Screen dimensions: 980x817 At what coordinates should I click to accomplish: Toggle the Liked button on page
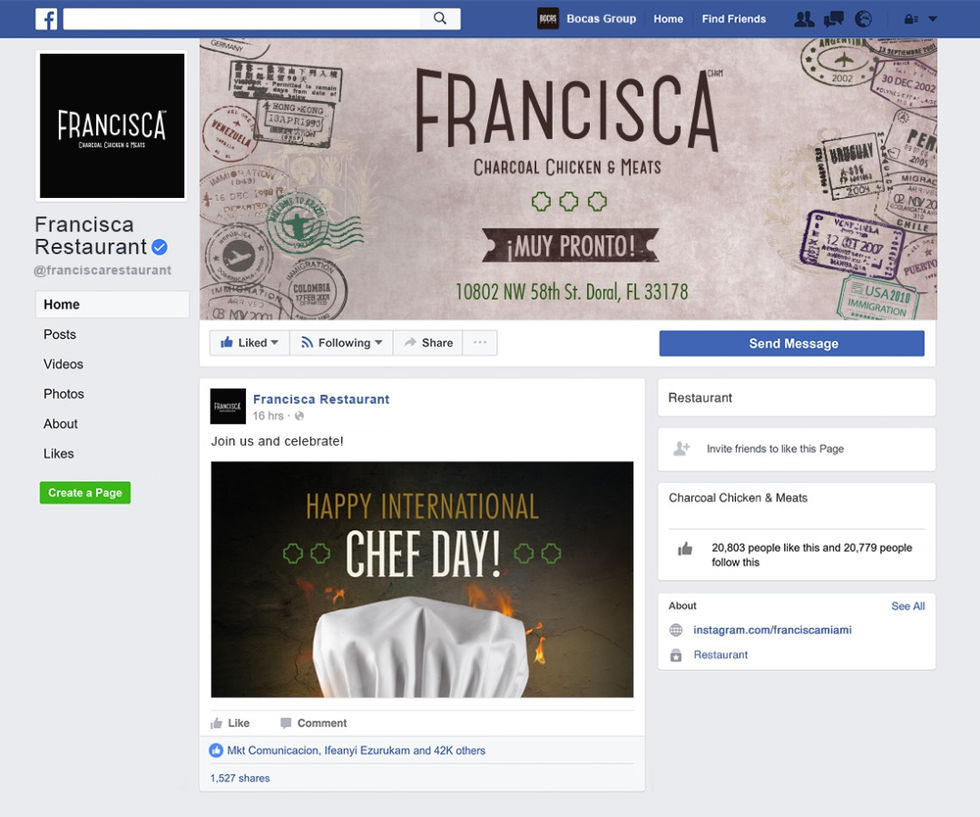[249, 343]
